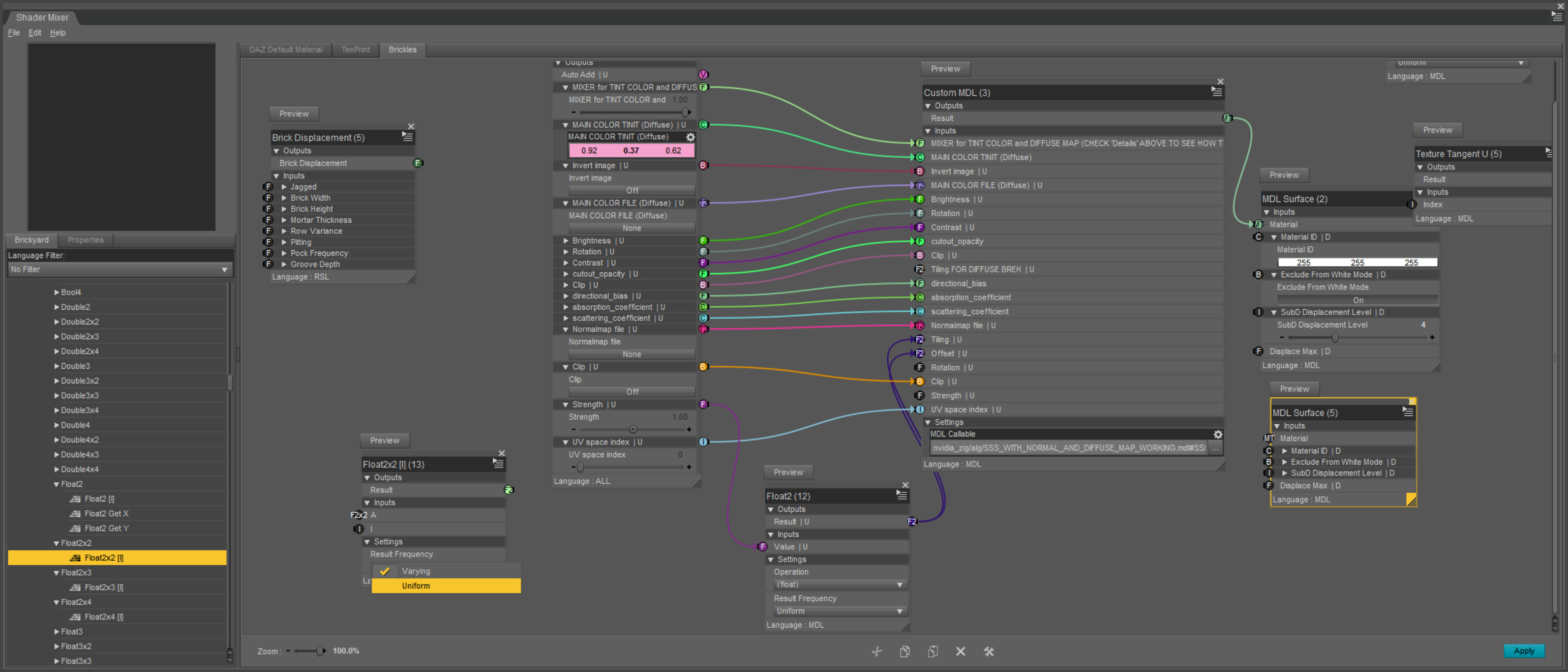Image resolution: width=1568 pixels, height=672 pixels.
Task: Select Float2 Get X in Brickyard list
Action: coord(107,513)
